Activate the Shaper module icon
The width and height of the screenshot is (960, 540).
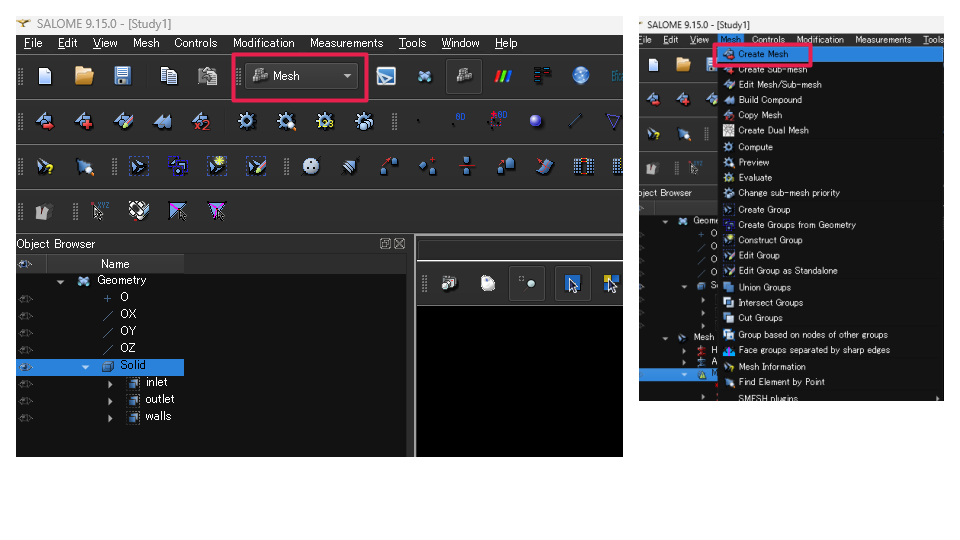tap(385, 76)
